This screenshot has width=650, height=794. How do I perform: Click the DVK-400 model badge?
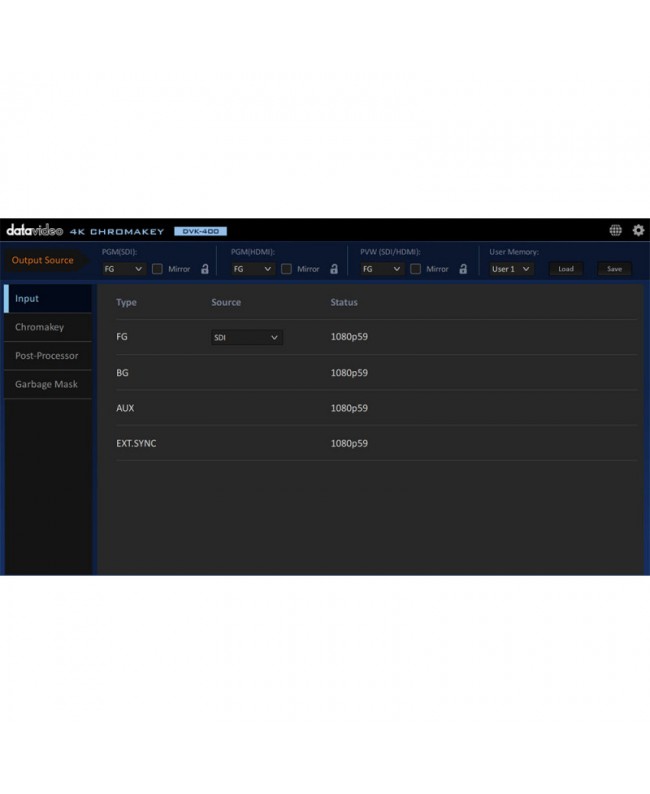pyautogui.click(x=200, y=231)
